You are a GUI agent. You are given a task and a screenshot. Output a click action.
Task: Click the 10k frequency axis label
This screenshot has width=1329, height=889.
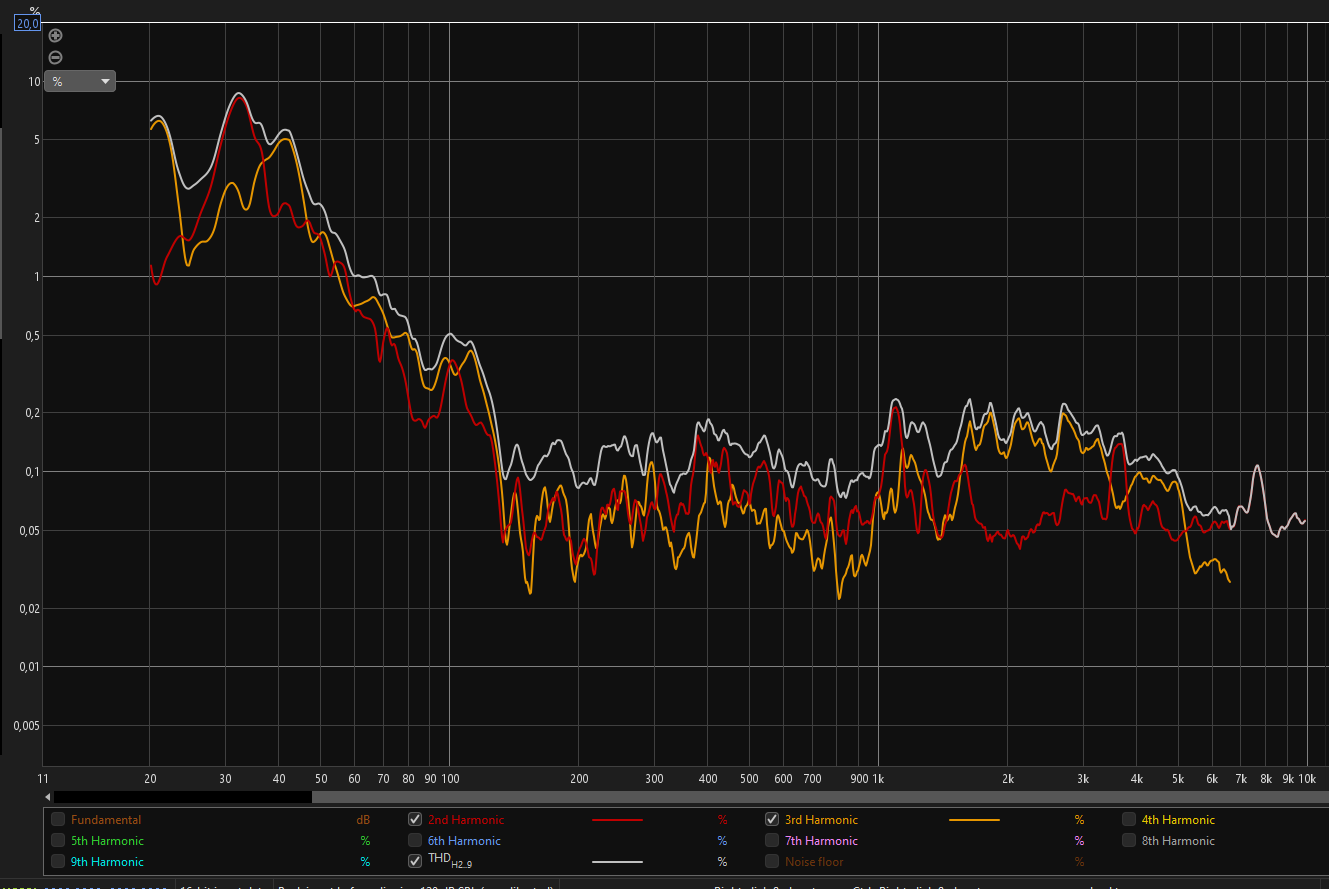[x=1306, y=779]
